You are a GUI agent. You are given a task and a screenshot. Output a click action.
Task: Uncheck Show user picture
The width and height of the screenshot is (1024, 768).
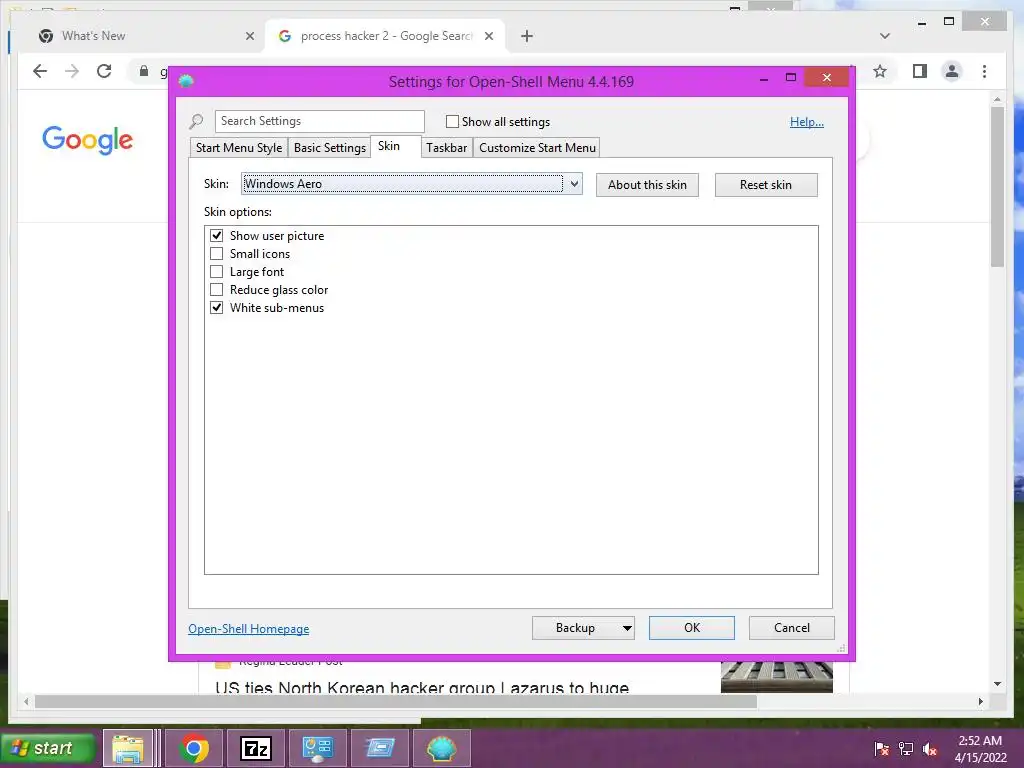pos(217,236)
